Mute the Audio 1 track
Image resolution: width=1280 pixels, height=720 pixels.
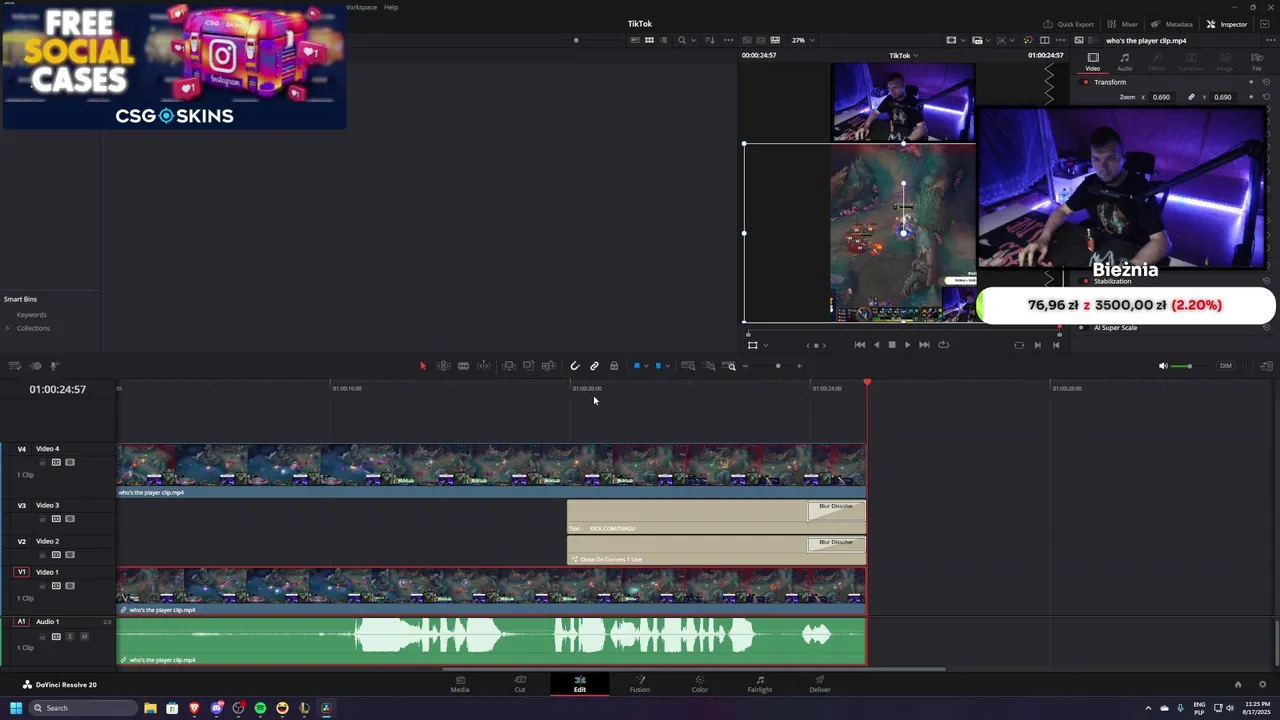[84, 637]
